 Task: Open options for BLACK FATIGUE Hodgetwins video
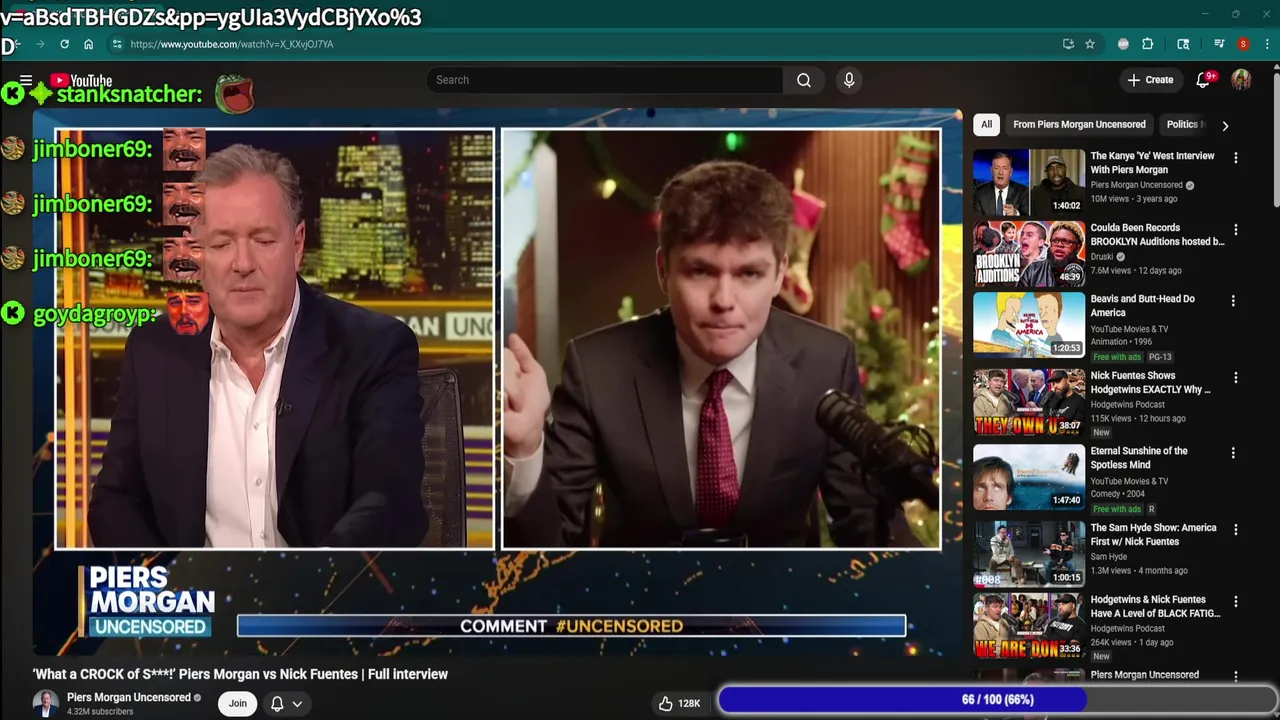click(x=1235, y=602)
